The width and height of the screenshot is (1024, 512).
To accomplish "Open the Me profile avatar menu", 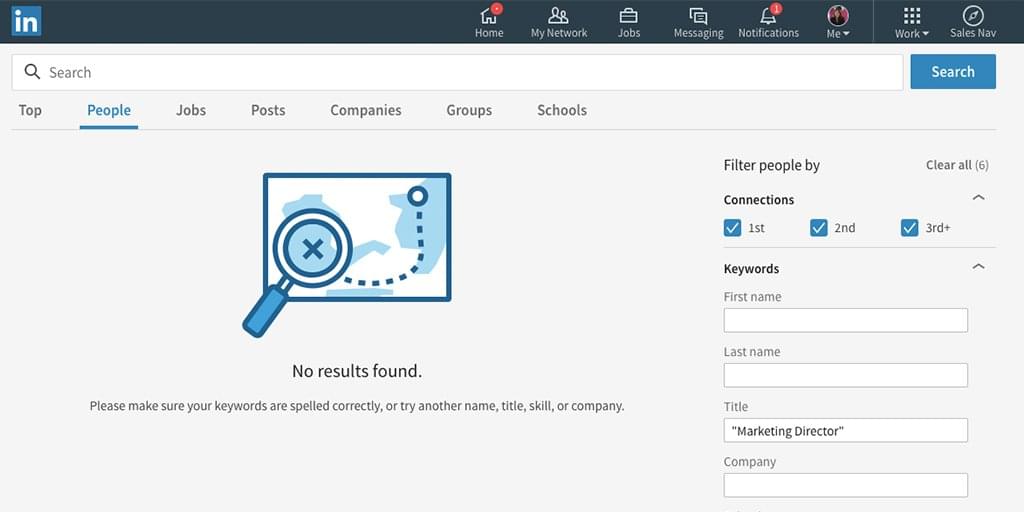I will pos(838,22).
